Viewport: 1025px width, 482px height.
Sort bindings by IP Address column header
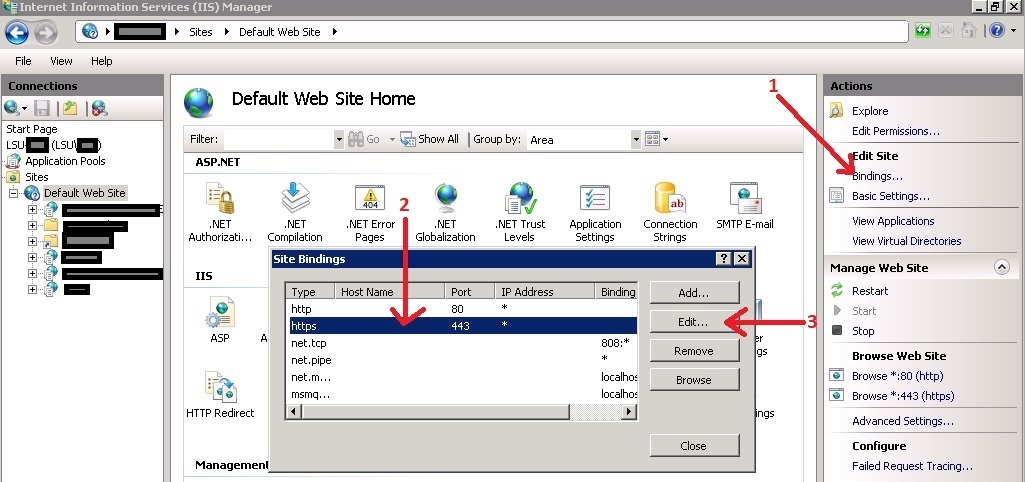pos(545,292)
